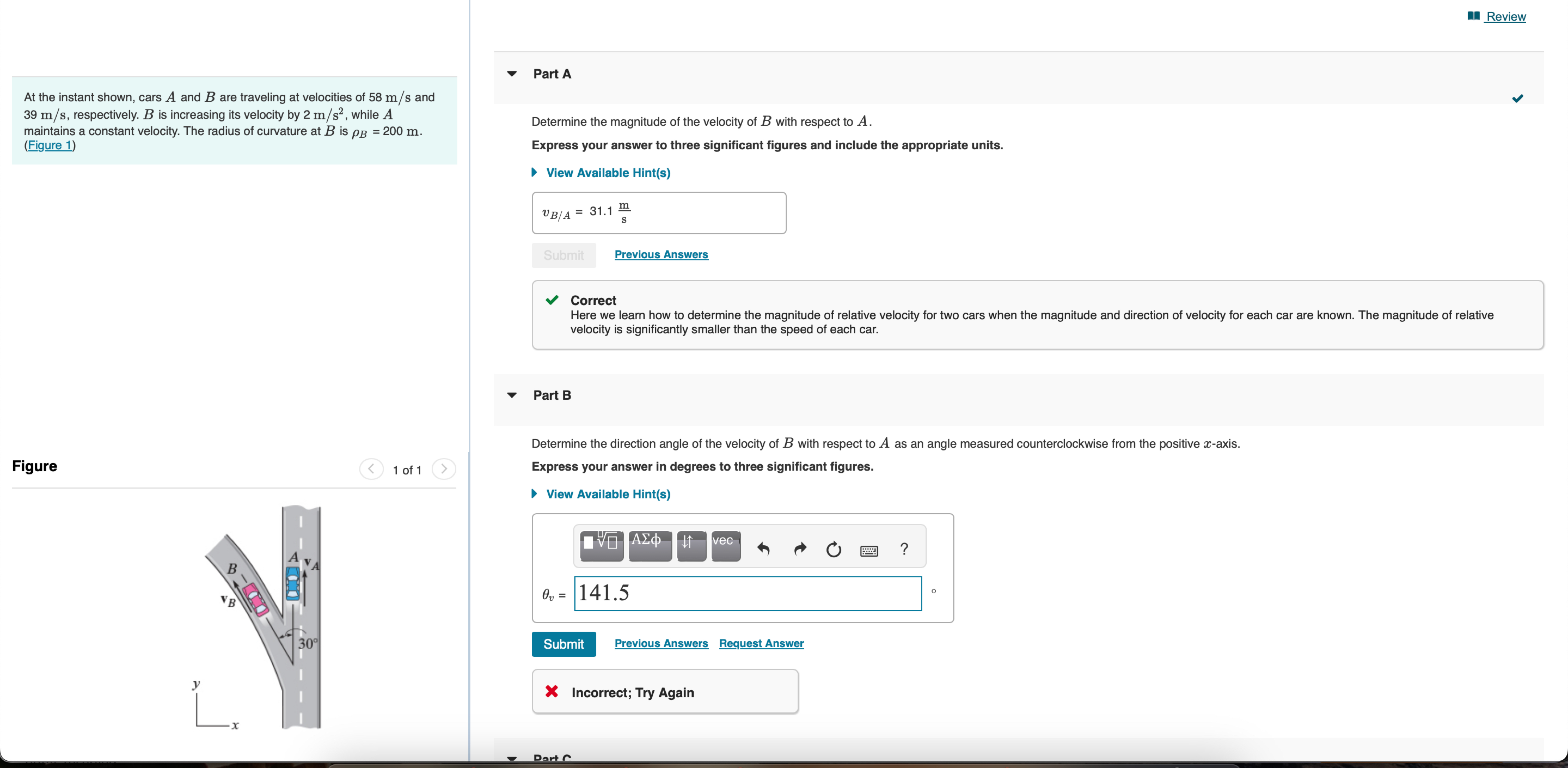The width and height of the screenshot is (1568, 768).
Task: Click the Figure 1 link
Action: point(50,145)
